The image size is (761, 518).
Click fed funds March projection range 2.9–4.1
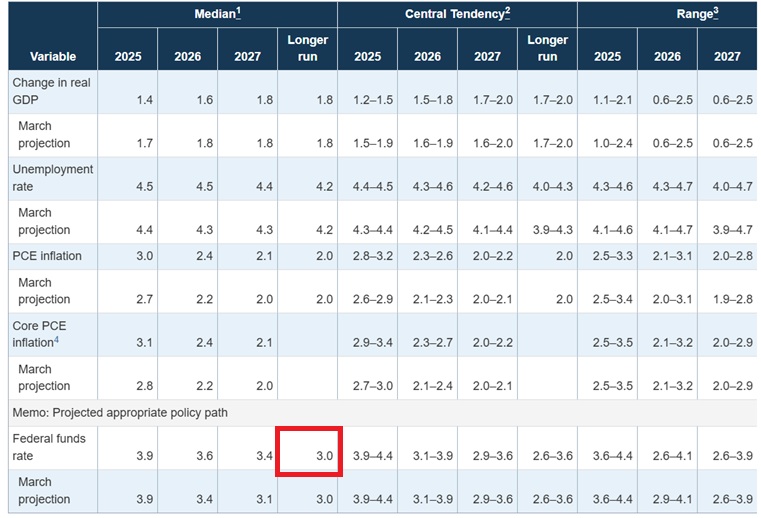[673, 499]
